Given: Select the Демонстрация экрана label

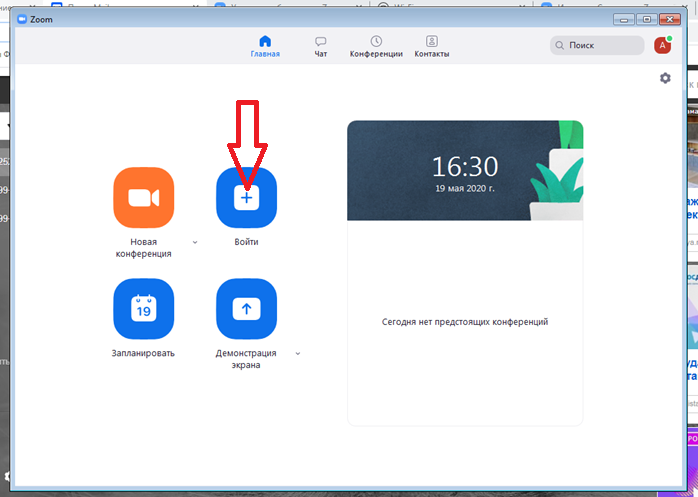Looking at the screenshot, I should coord(246,359).
